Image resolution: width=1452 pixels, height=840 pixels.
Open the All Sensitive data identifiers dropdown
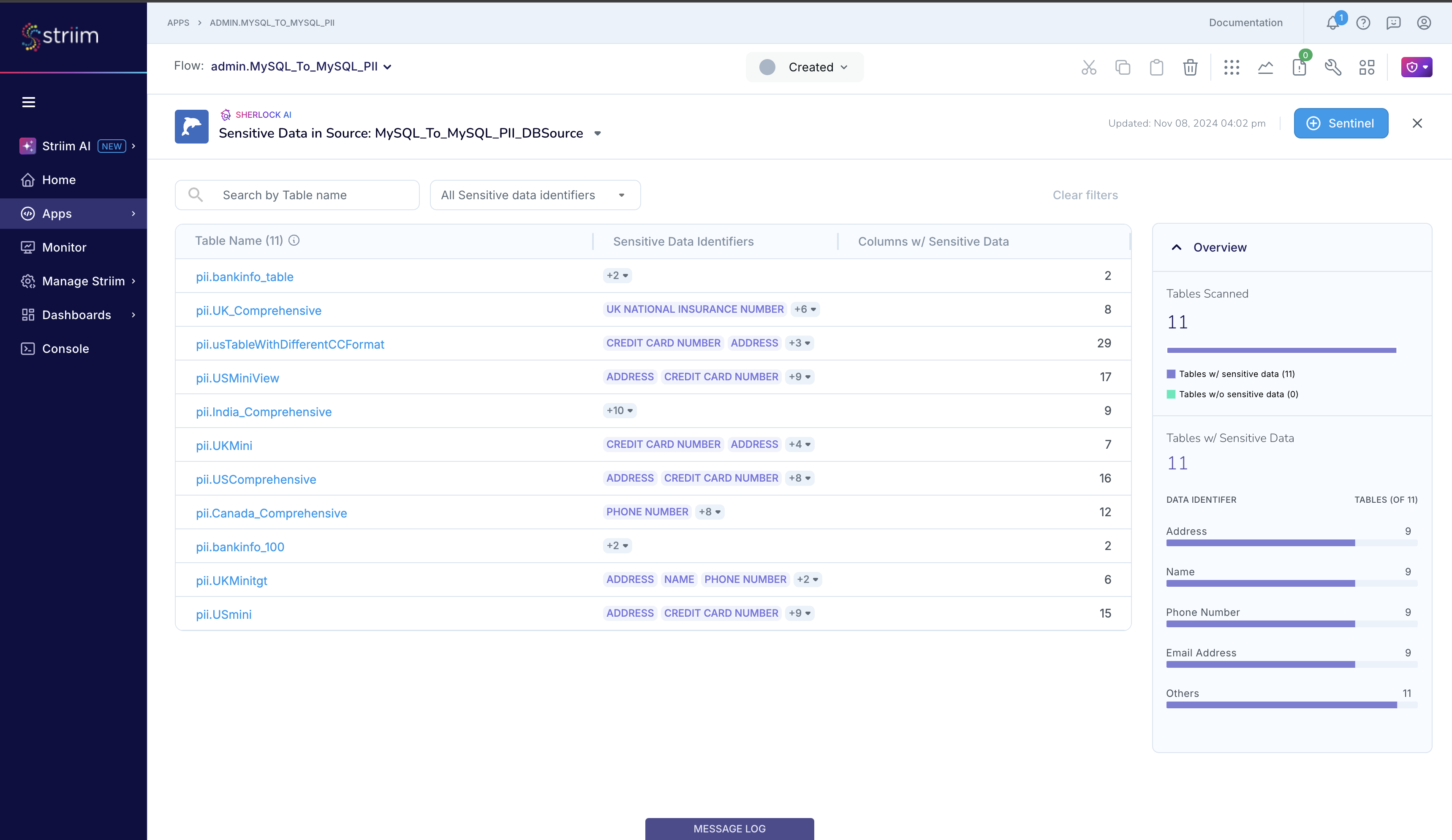[535, 195]
